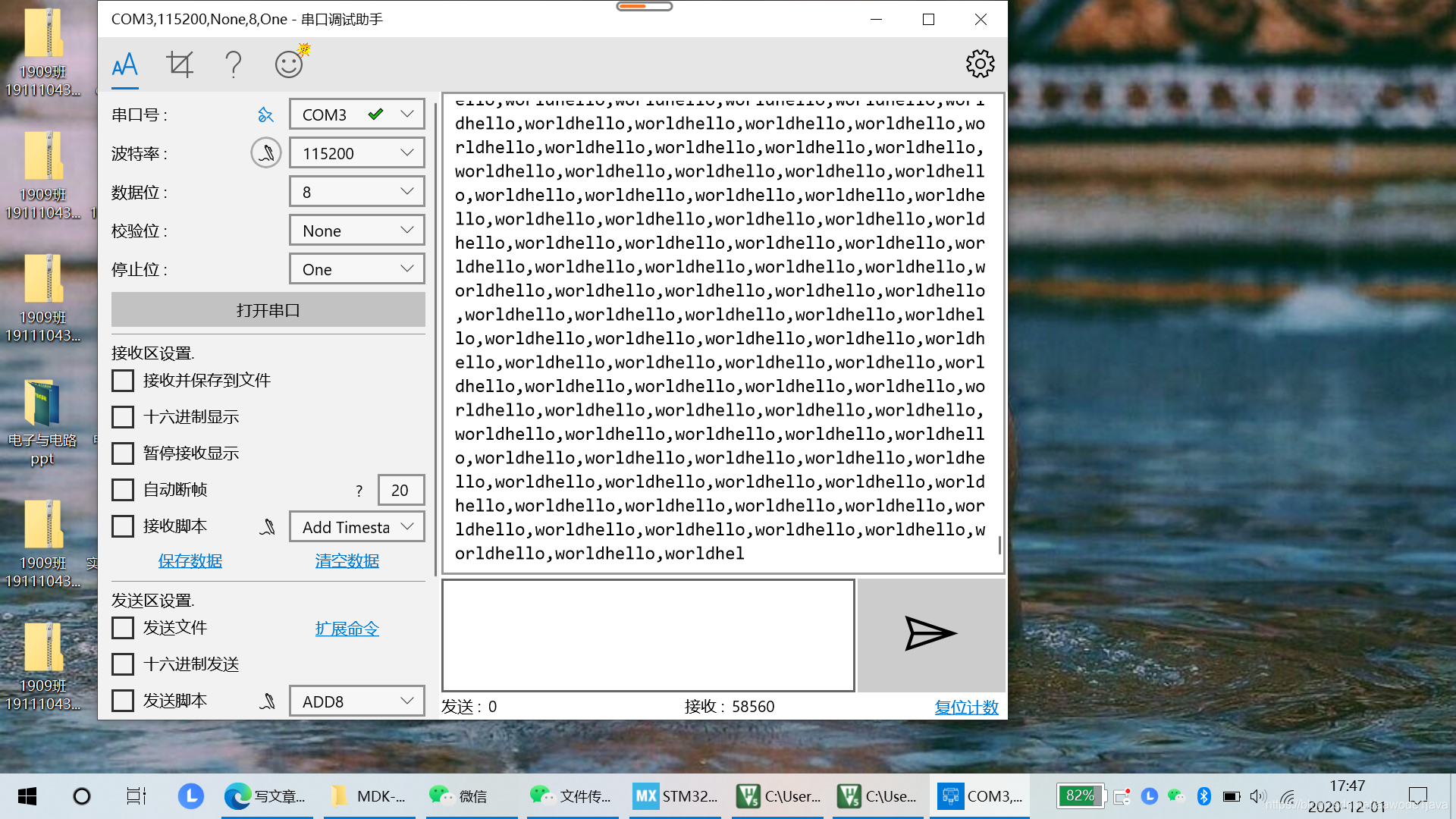1456x819 pixels.
Task: Open the 115200 baud rate dropdown
Action: tap(356, 153)
